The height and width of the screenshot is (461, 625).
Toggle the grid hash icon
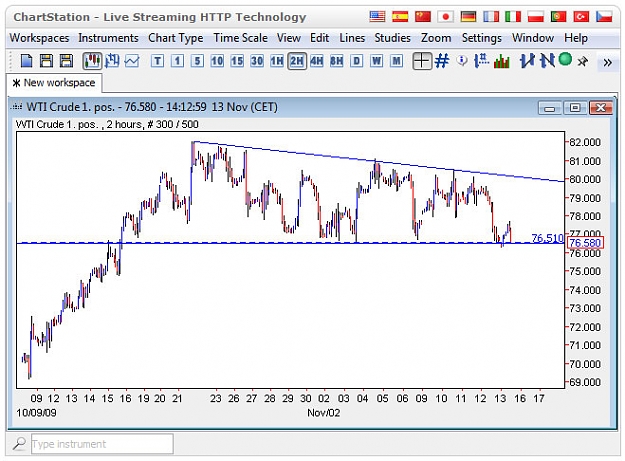[x=442, y=61]
